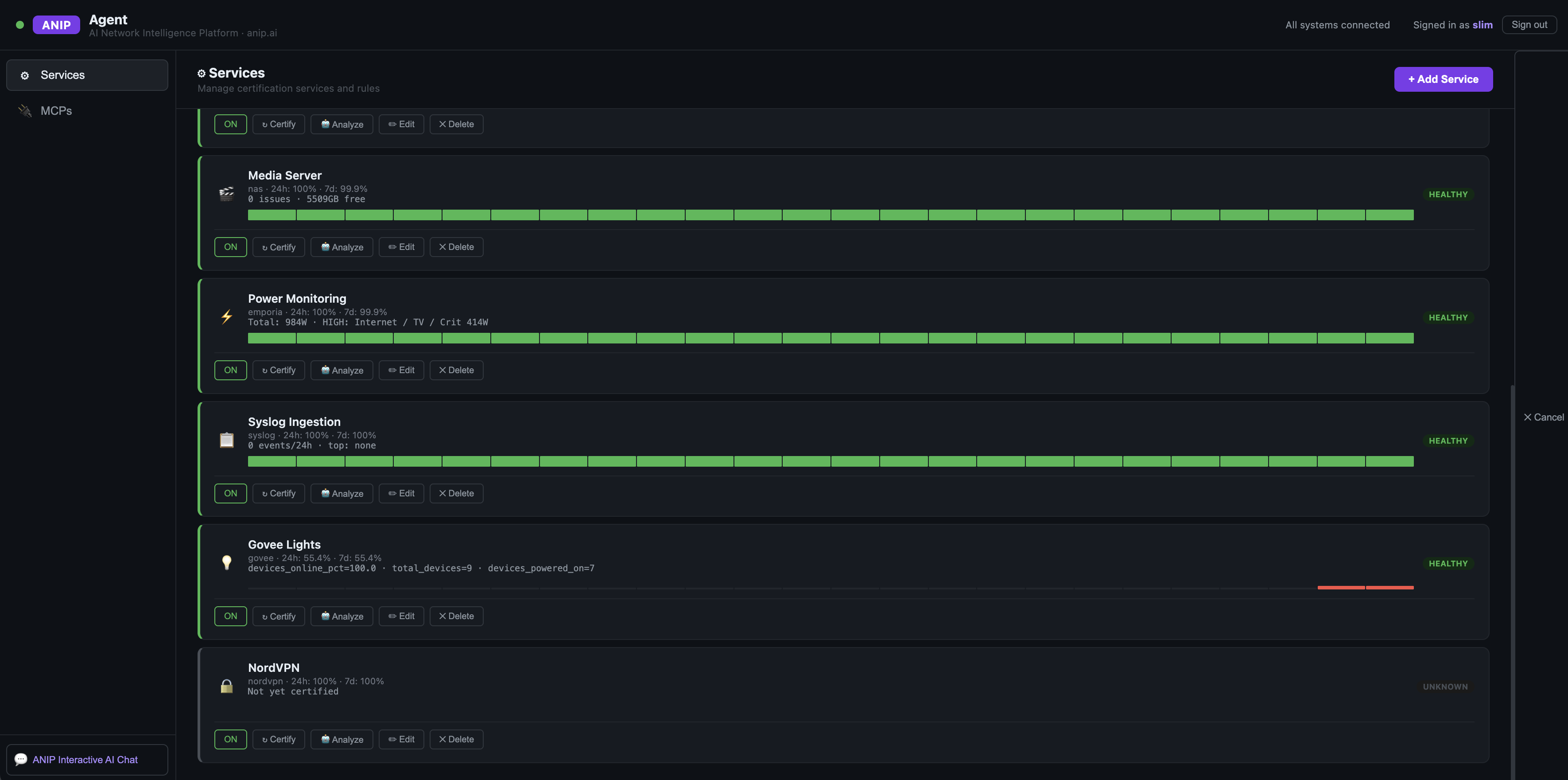Click the Govee Lights bulb icon
1568x780 pixels.
click(x=226, y=562)
